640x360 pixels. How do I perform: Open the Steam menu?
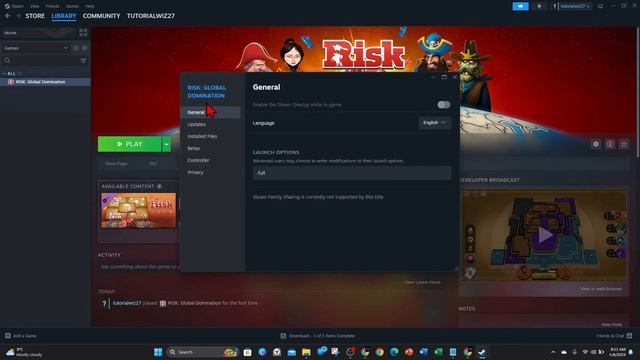click(x=14, y=6)
